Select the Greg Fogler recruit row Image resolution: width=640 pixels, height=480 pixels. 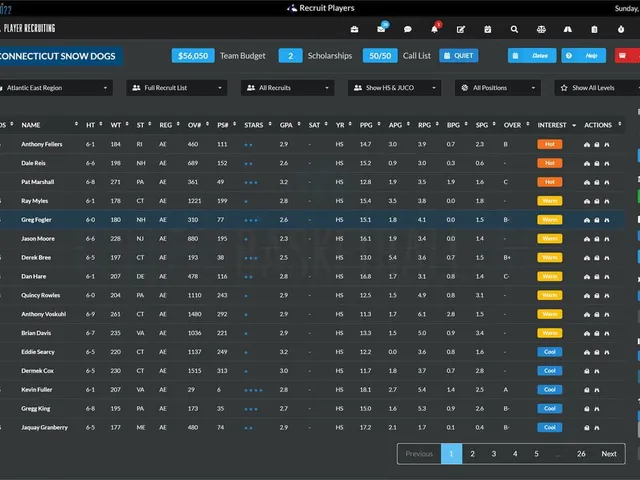pyautogui.click(x=312, y=220)
